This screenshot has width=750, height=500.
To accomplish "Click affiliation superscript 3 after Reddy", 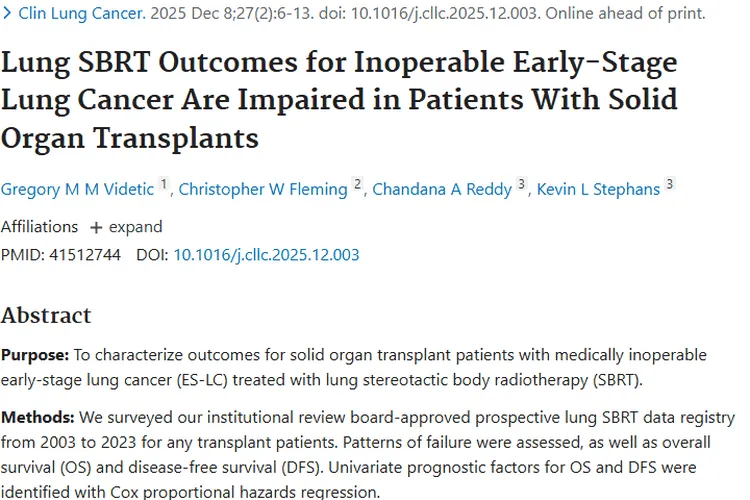I will (x=521, y=185).
